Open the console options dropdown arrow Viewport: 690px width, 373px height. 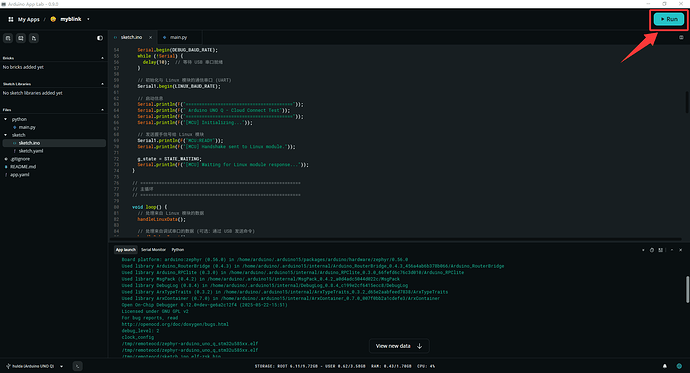643,250
